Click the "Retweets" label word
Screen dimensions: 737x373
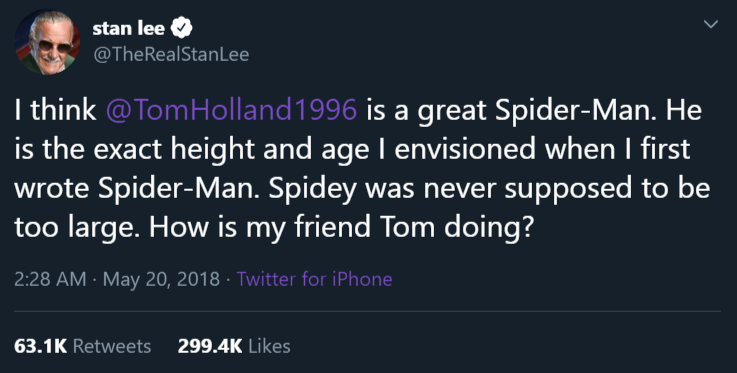(112, 346)
